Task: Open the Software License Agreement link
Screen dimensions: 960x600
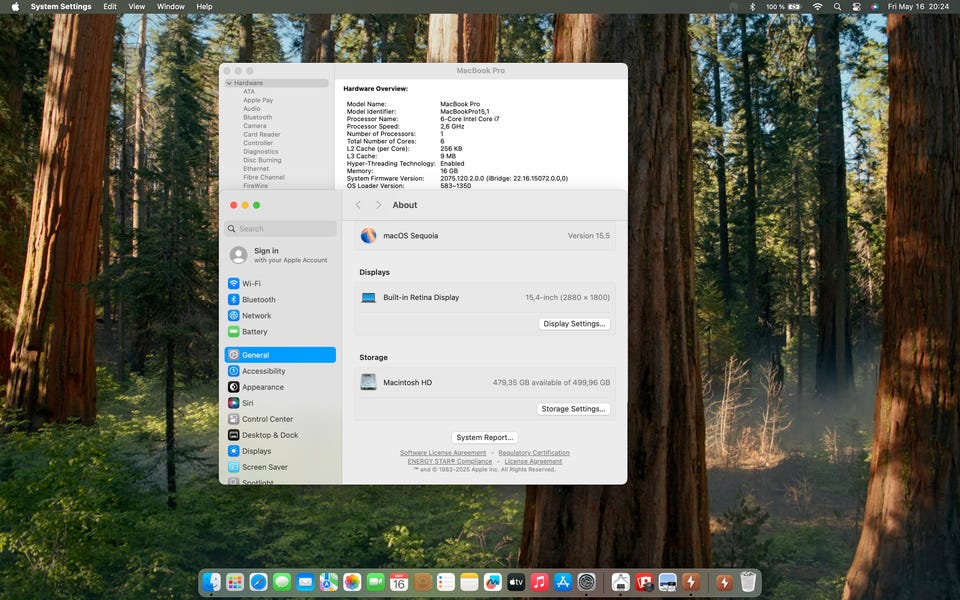Action: coord(443,453)
